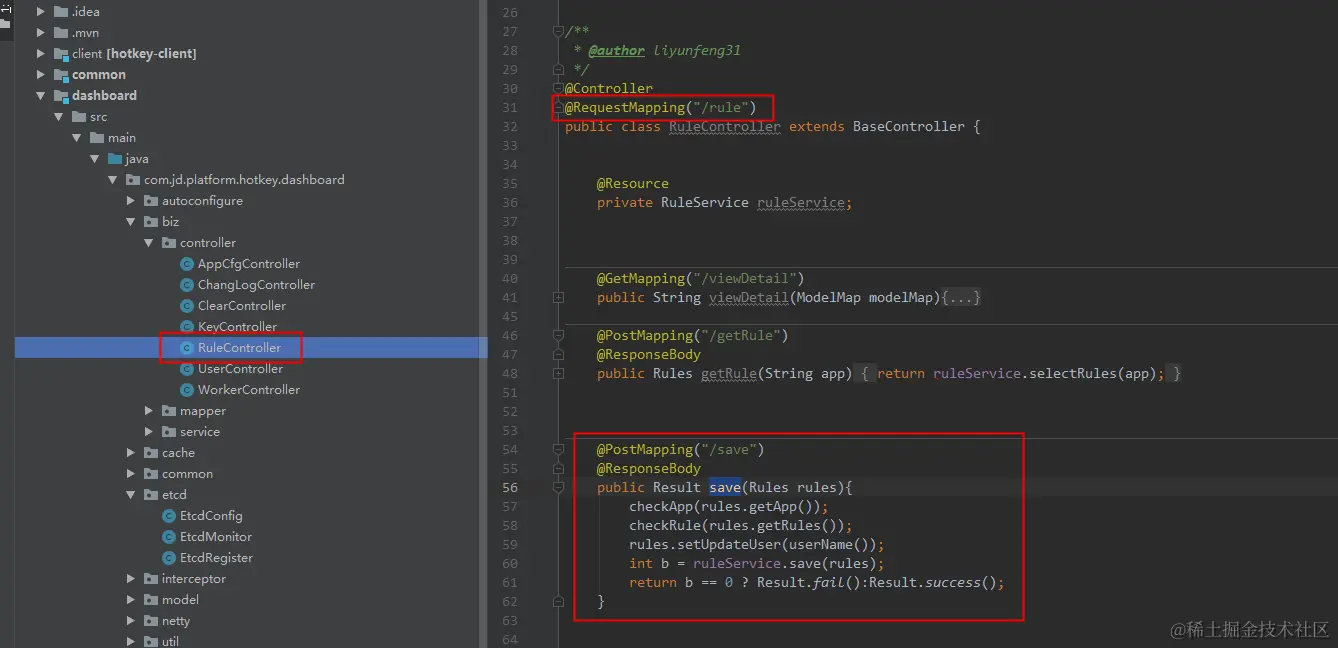The height and width of the screenshot is (648, 1338).
Task: Open RuleController in the project tree
Action: 239,348
